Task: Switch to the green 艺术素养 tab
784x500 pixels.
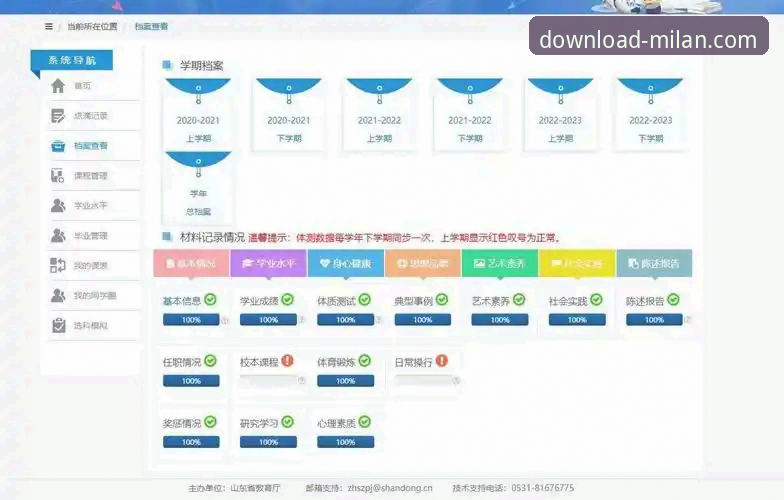Action: pyautogui.click(x=500, y=263)
